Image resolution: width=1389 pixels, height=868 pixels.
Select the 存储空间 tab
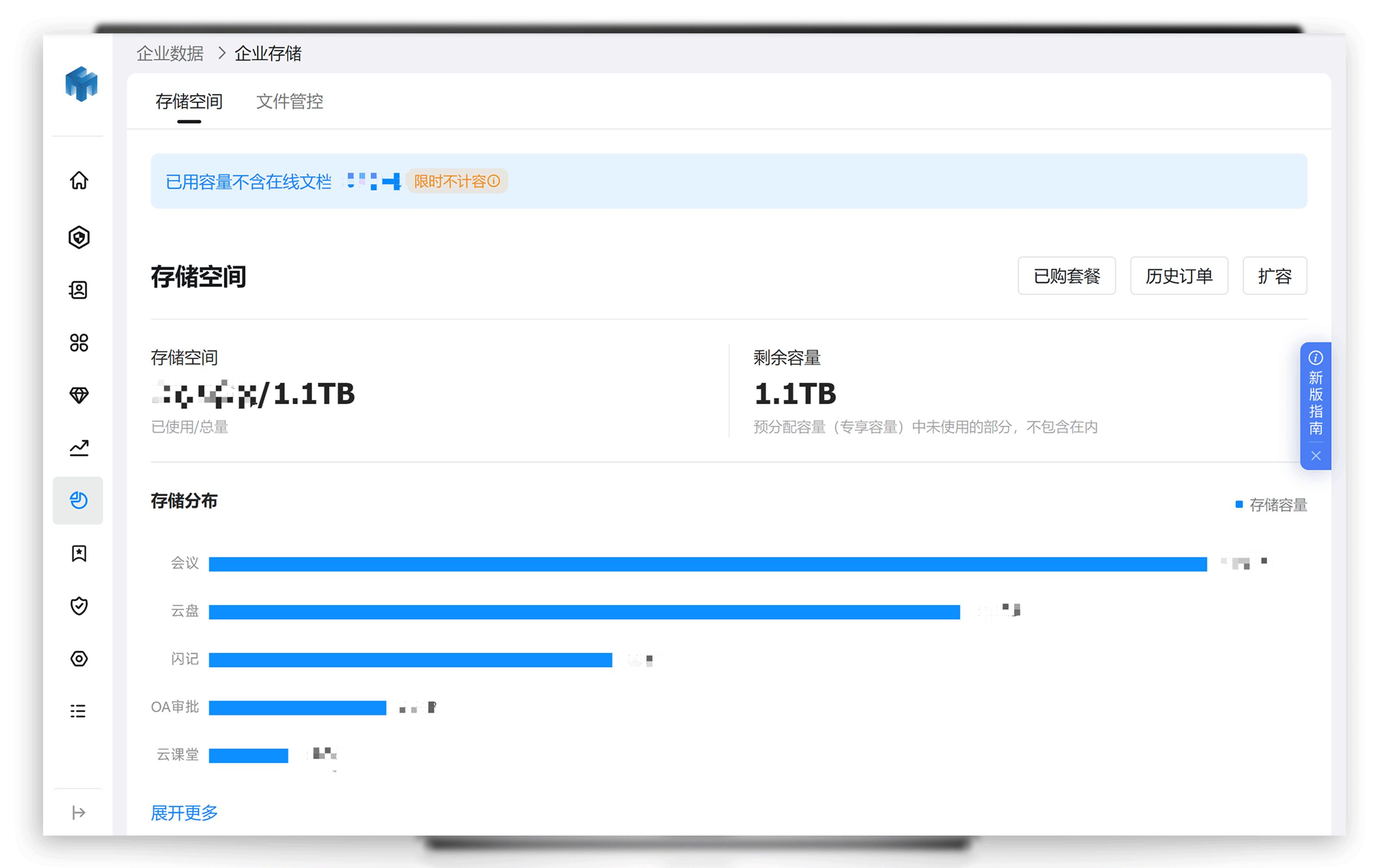[189, 101]
